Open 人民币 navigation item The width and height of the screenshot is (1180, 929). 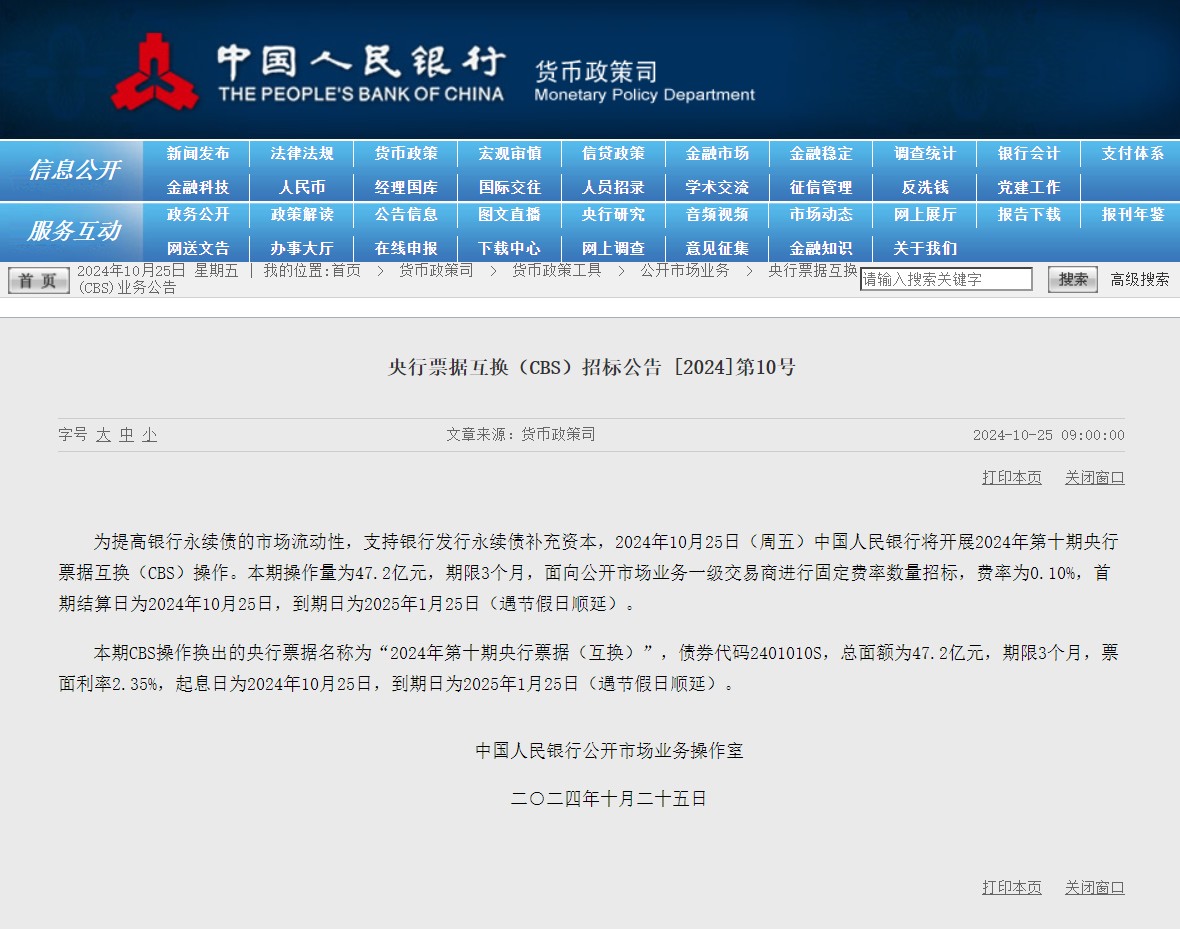click(302, 187)
